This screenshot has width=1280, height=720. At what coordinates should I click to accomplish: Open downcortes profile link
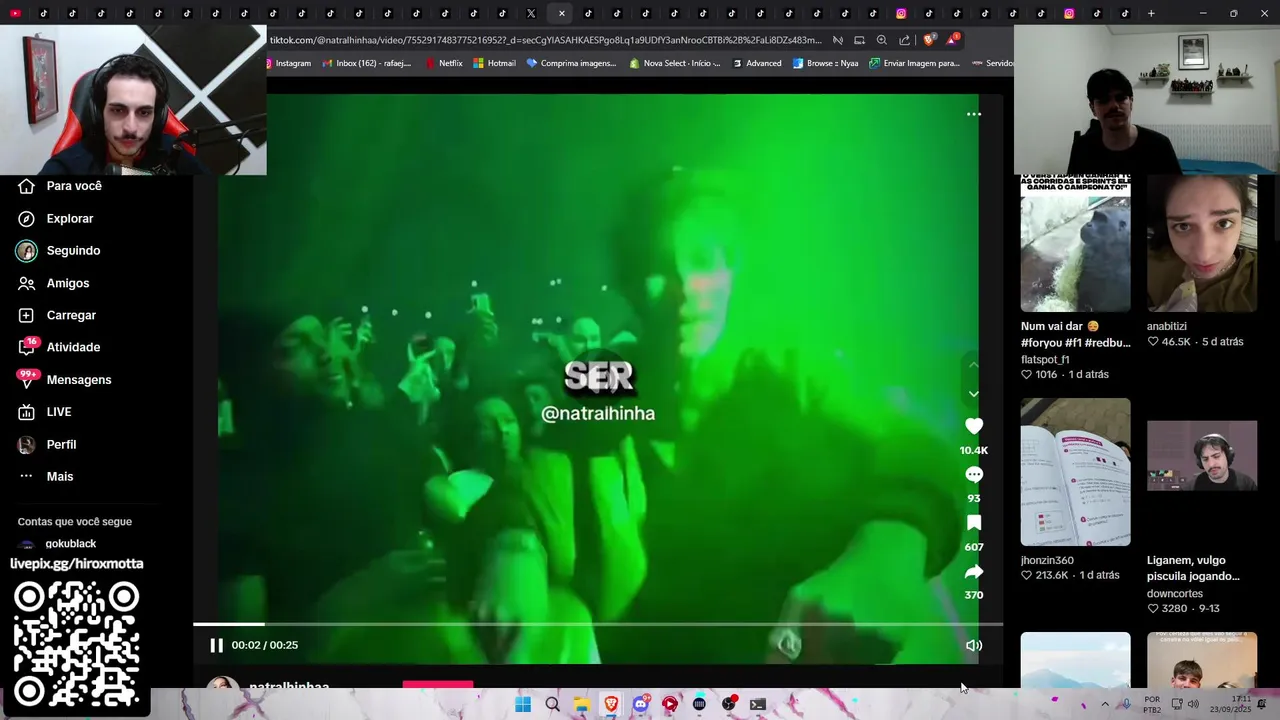click(1175, 593)
